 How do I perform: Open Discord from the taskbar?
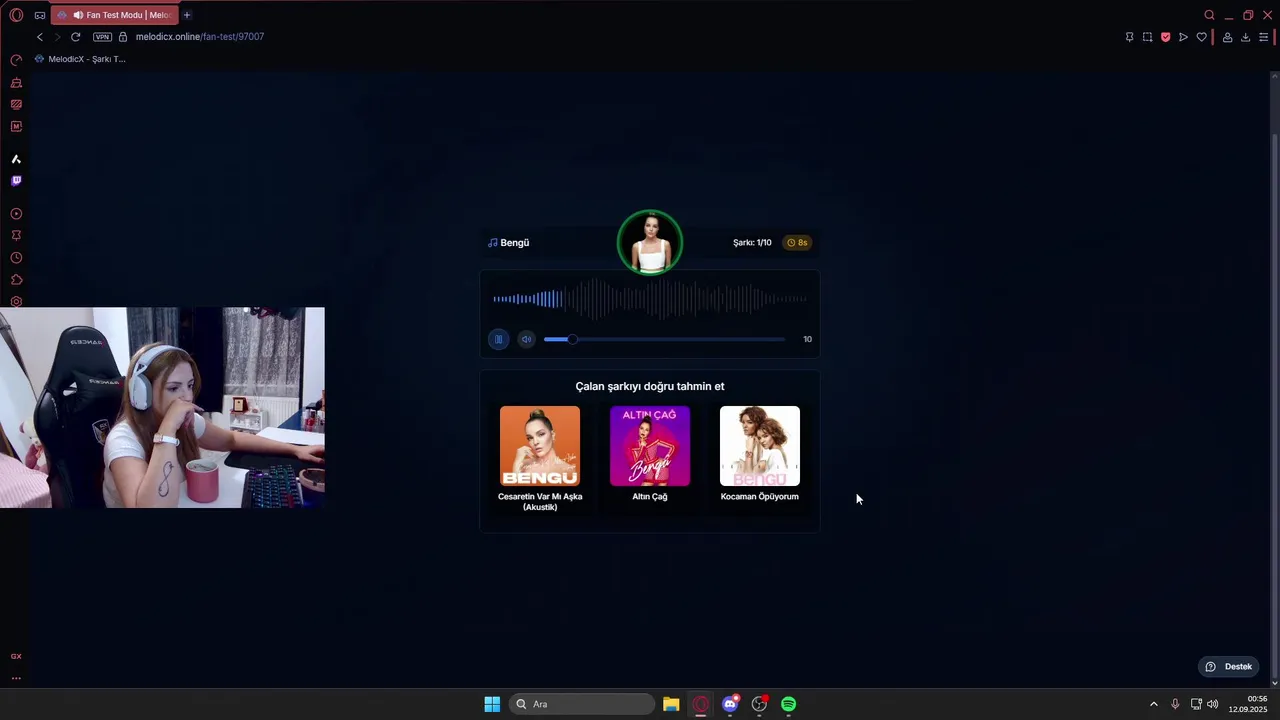(730, 704)
